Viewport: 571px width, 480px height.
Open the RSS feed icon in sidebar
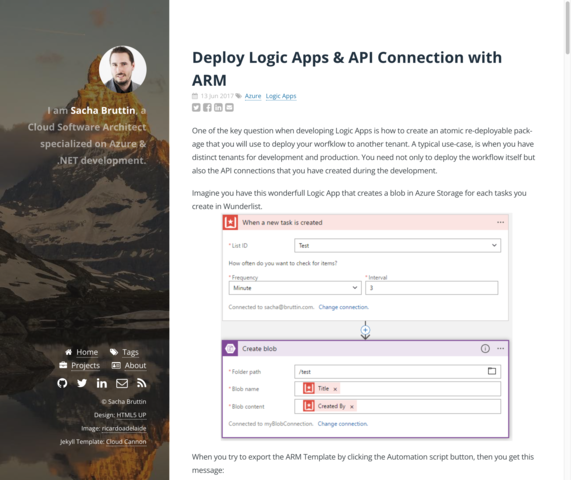(x=142, y=383)
